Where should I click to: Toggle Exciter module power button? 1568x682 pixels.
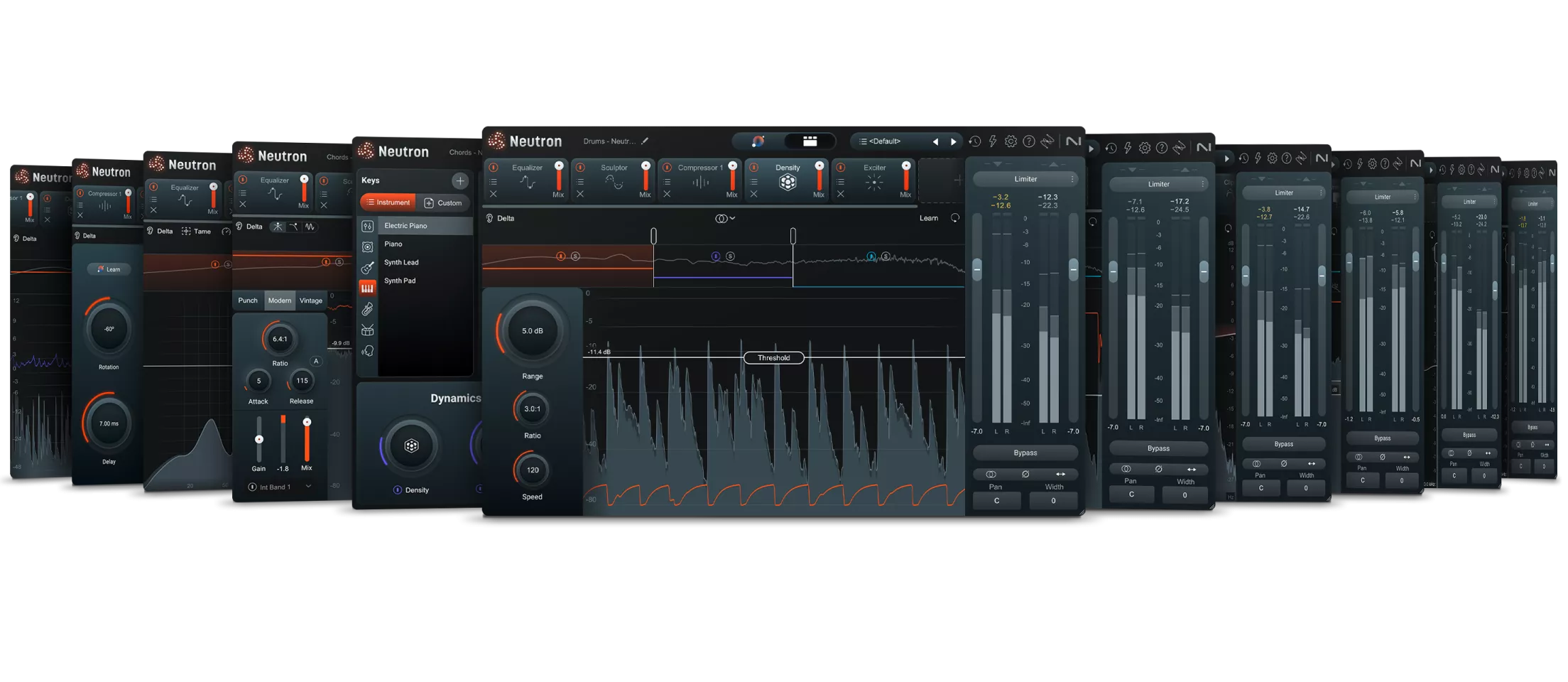(840, 168)
